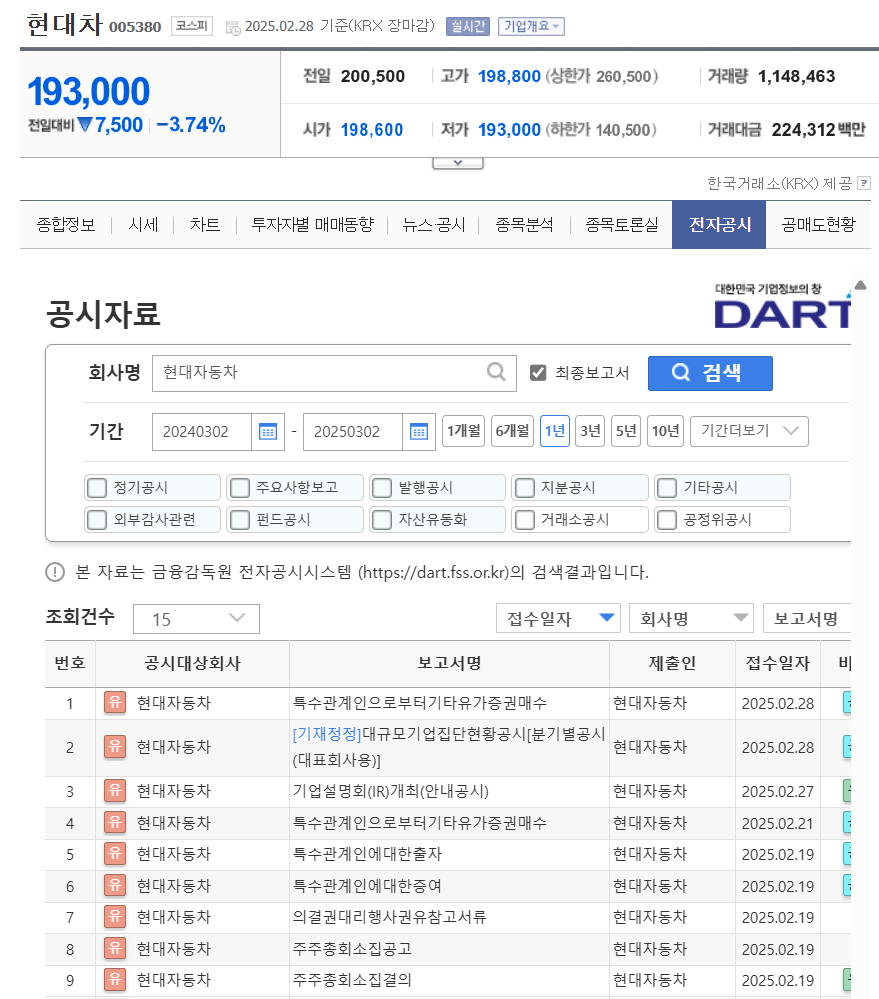Switch to 시세 tab

[x=143, y=224]
